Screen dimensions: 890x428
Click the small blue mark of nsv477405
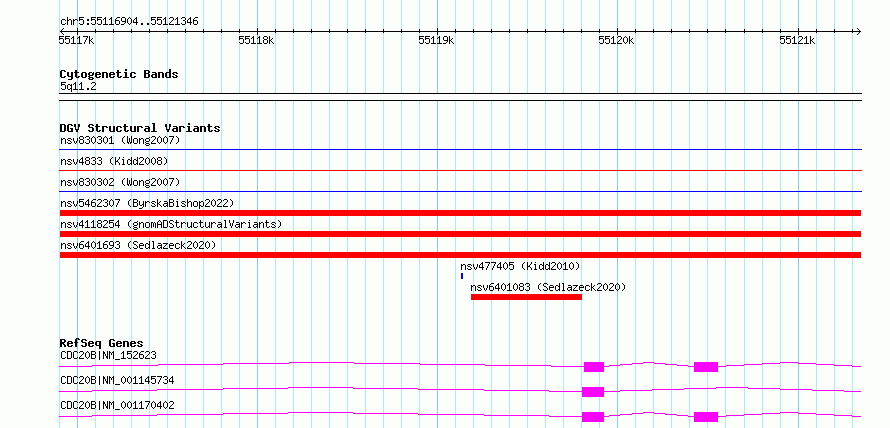point(462,276)
